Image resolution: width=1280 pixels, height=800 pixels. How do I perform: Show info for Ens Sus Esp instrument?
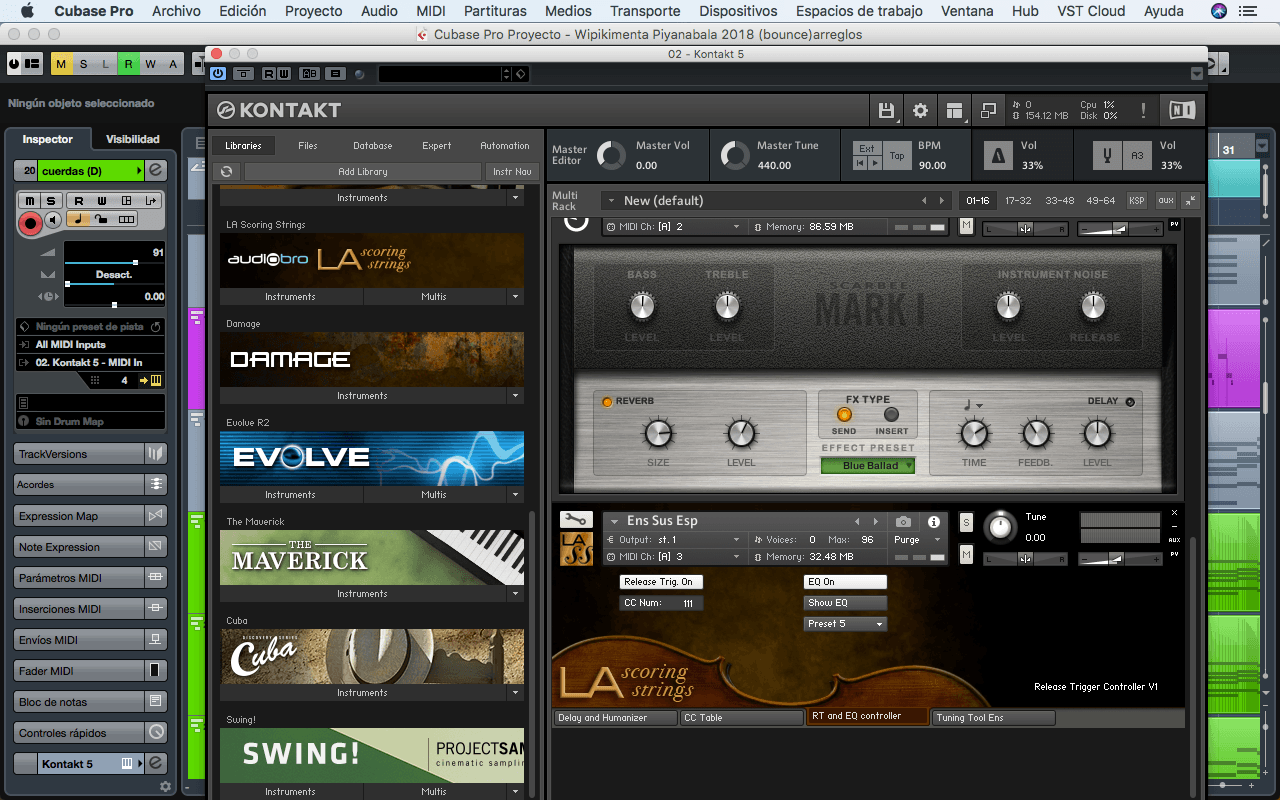[x=934, y=521]
